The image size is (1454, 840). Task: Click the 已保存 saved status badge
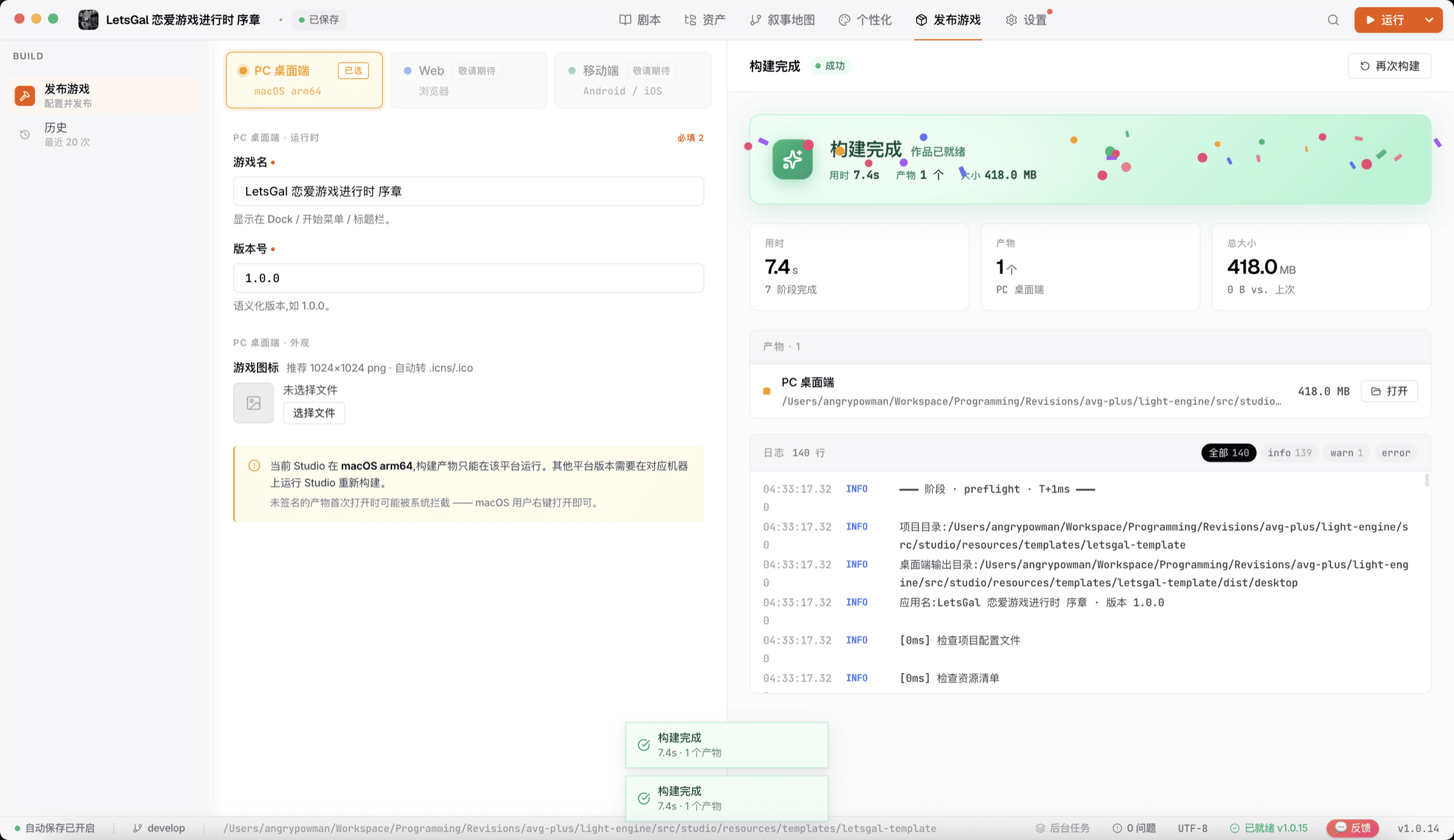[x=319, y=20]
